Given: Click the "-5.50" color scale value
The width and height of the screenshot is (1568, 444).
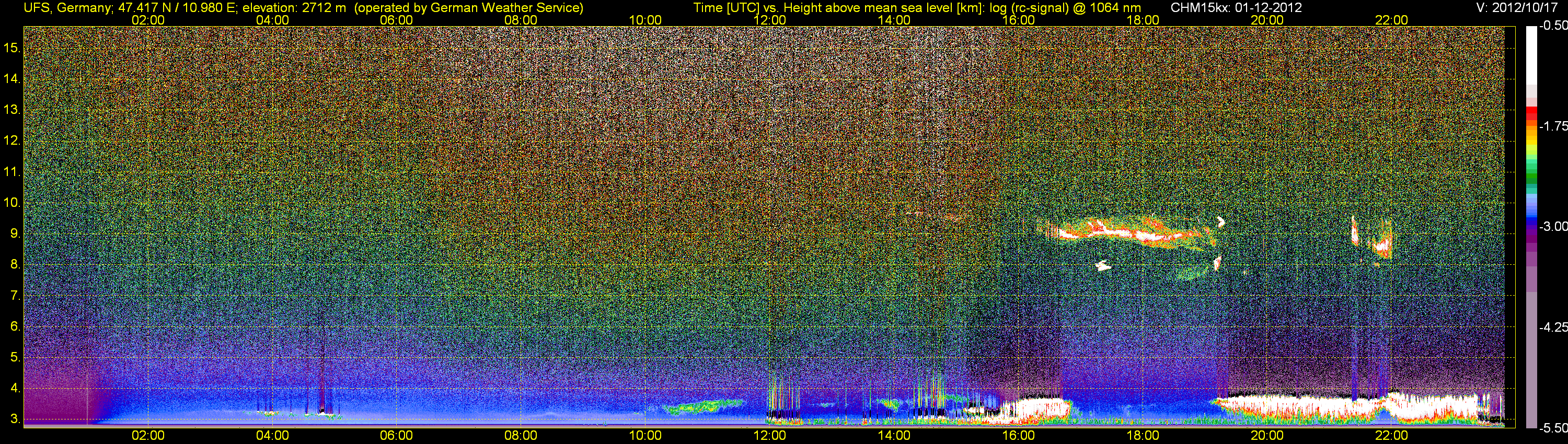Looking at the screenshot, I should tap(1553, 428).
